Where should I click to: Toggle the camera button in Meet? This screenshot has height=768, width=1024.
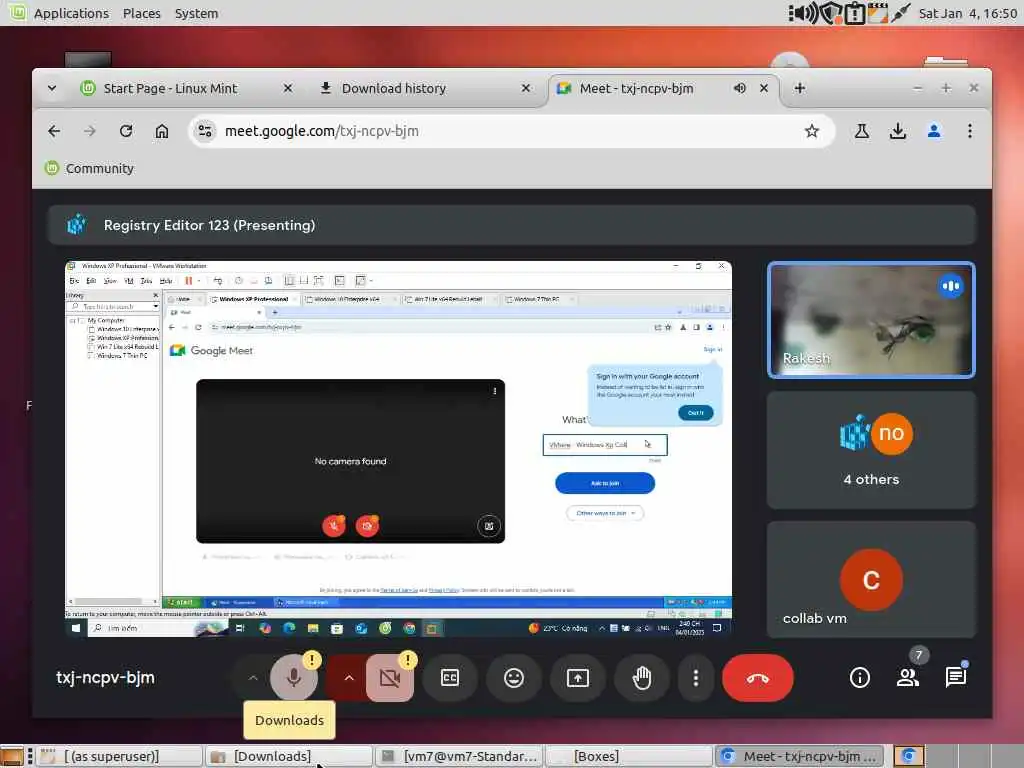pyautogui.click(x=390, y=678)
